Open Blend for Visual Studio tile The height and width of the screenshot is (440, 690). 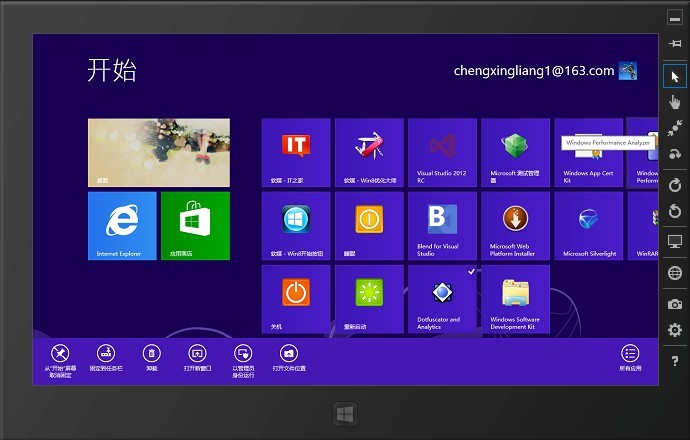(x=442, y=226)
